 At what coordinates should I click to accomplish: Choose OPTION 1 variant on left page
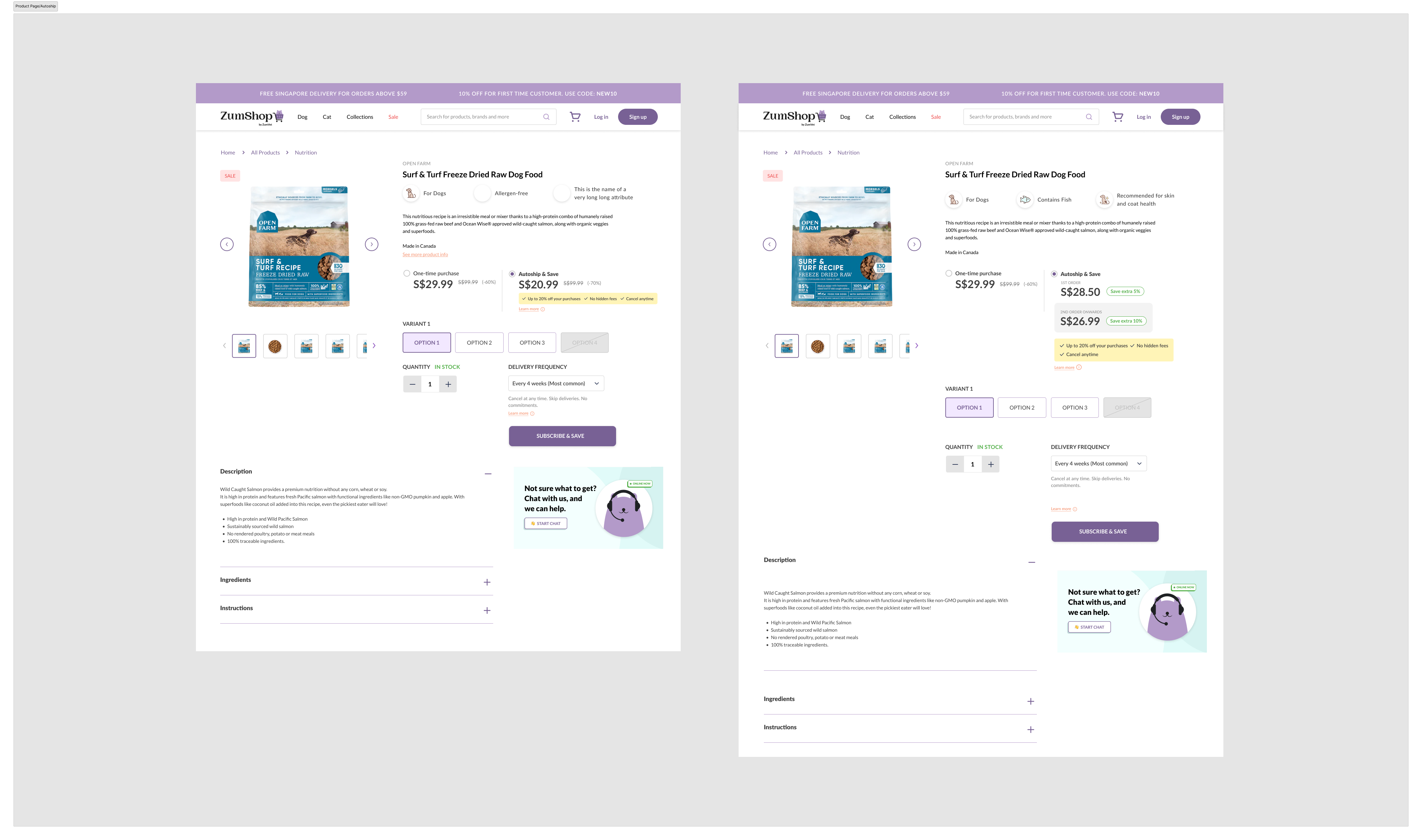tap(426, 343)
